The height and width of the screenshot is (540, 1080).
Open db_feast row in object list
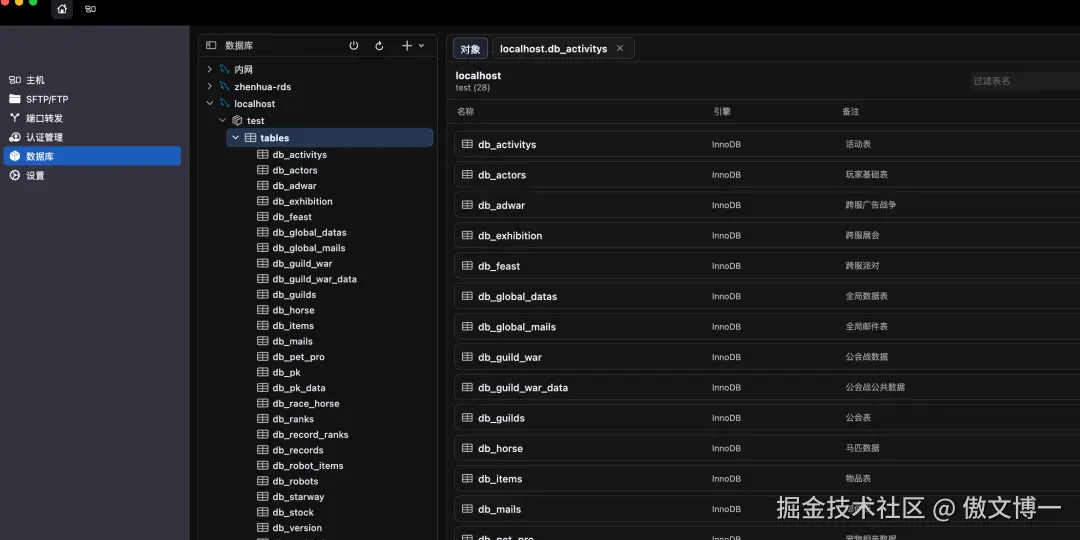767,266
